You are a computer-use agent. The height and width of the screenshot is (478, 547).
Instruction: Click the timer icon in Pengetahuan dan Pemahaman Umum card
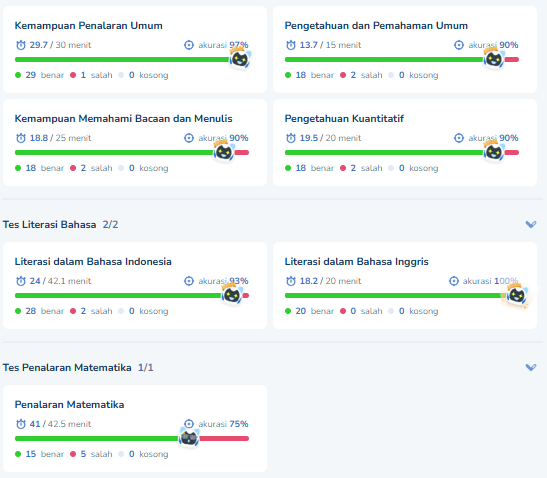click(x=291, y=45)
